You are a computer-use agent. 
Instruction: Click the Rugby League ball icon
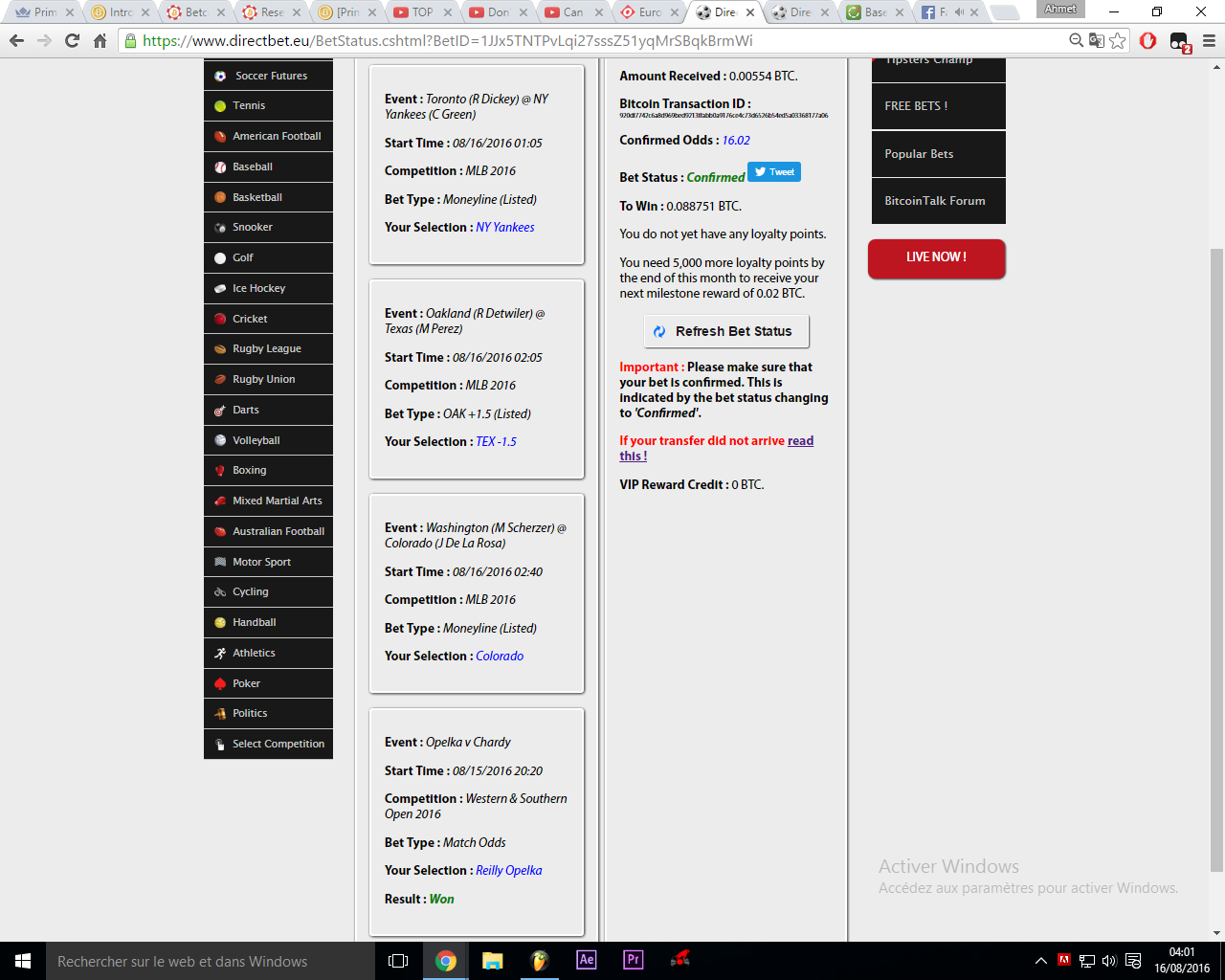(220, 349)
